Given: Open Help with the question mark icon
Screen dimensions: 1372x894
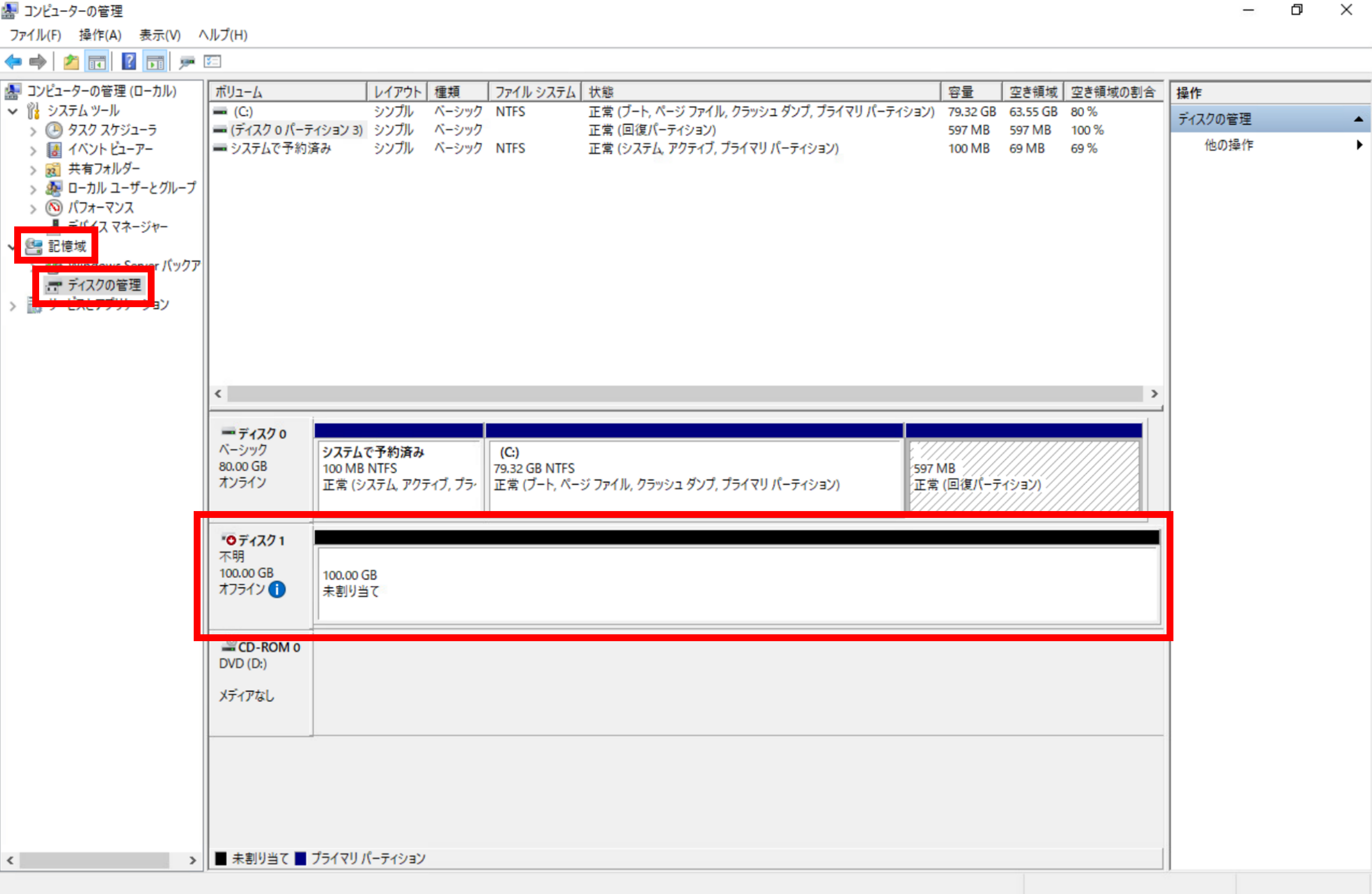Looking at the screenshot, I should click(129, 62).
